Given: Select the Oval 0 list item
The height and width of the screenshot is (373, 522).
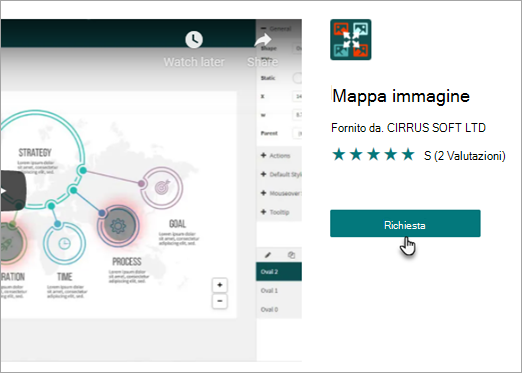Looking at the screenshot, I should click(x=279, y=309).
